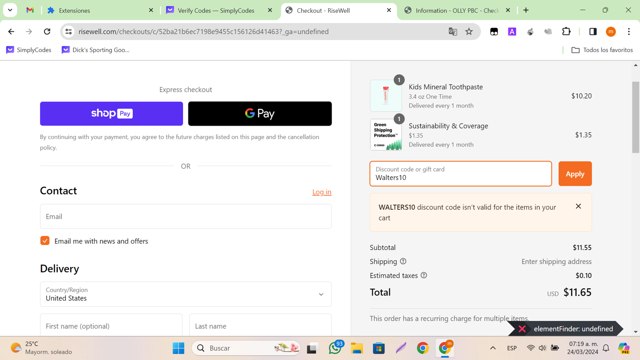Open Microsoft Store from the taskbar

[379, 348]
